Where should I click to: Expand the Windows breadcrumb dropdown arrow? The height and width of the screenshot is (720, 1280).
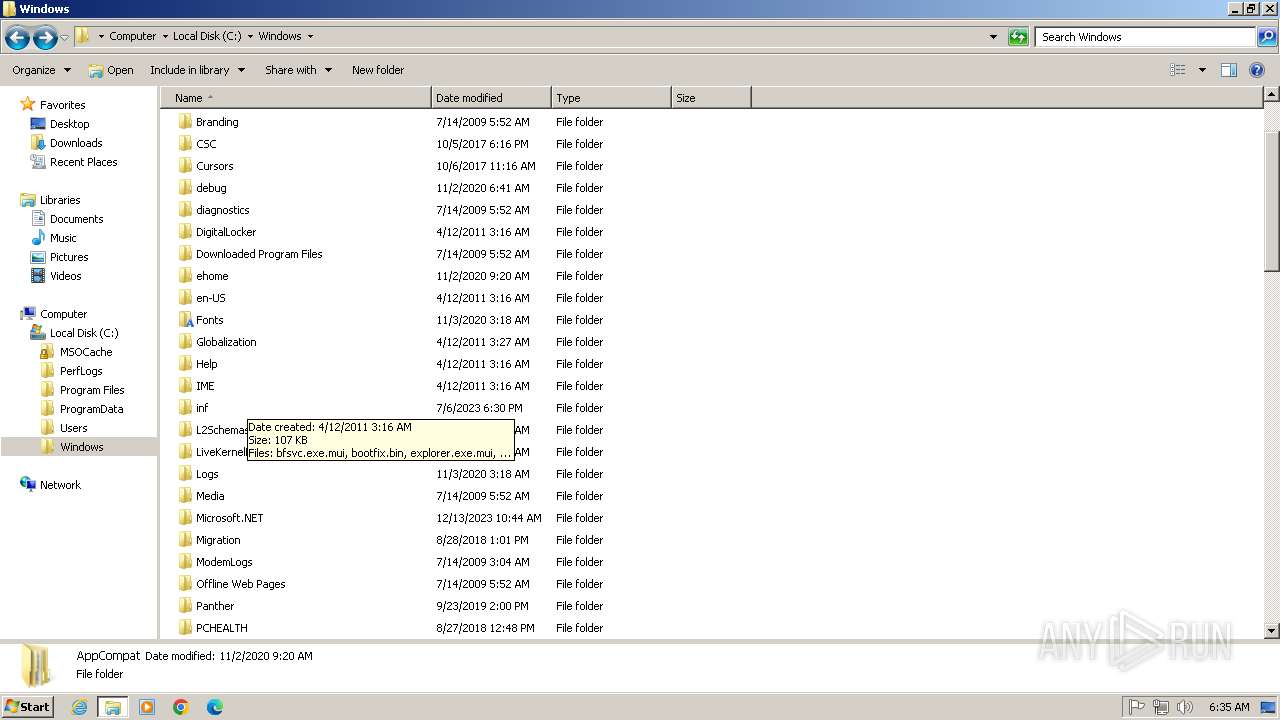pos(310,37)
